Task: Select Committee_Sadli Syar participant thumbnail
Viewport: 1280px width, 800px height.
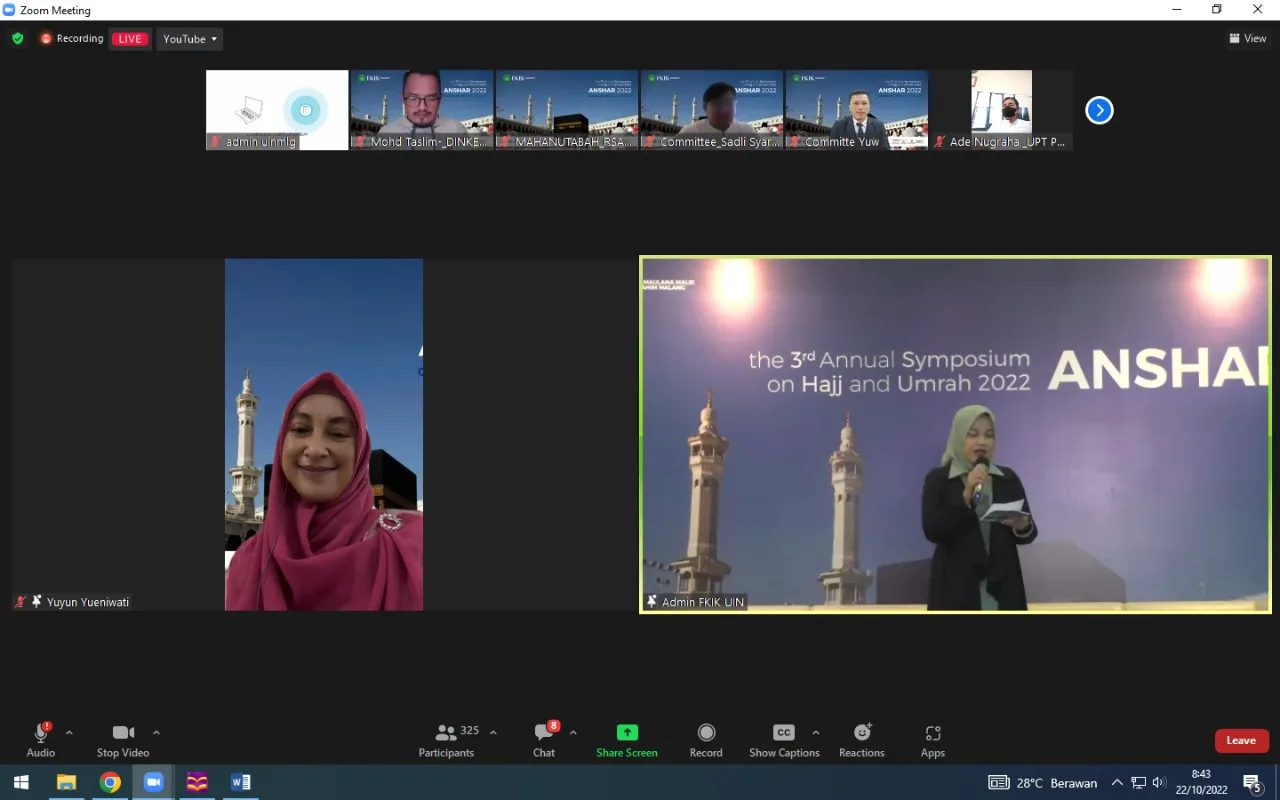Action: (x=712, y=110)
